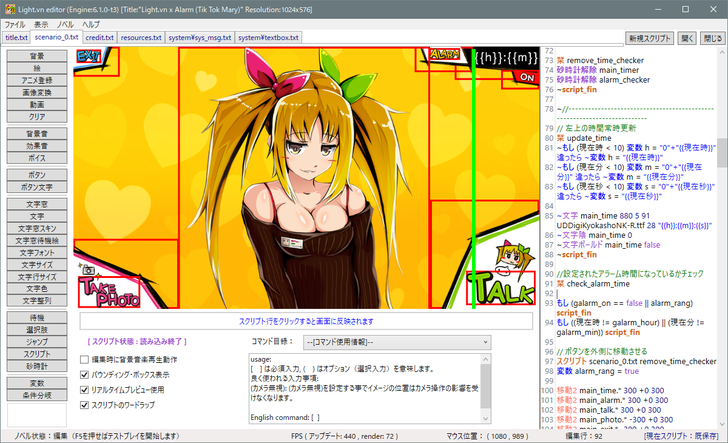Image resolution: width=728 pixels, height=443 pixels.
Task: Open the ヘルプ menu
Action: pyautogui.click(x=91, y=24)
